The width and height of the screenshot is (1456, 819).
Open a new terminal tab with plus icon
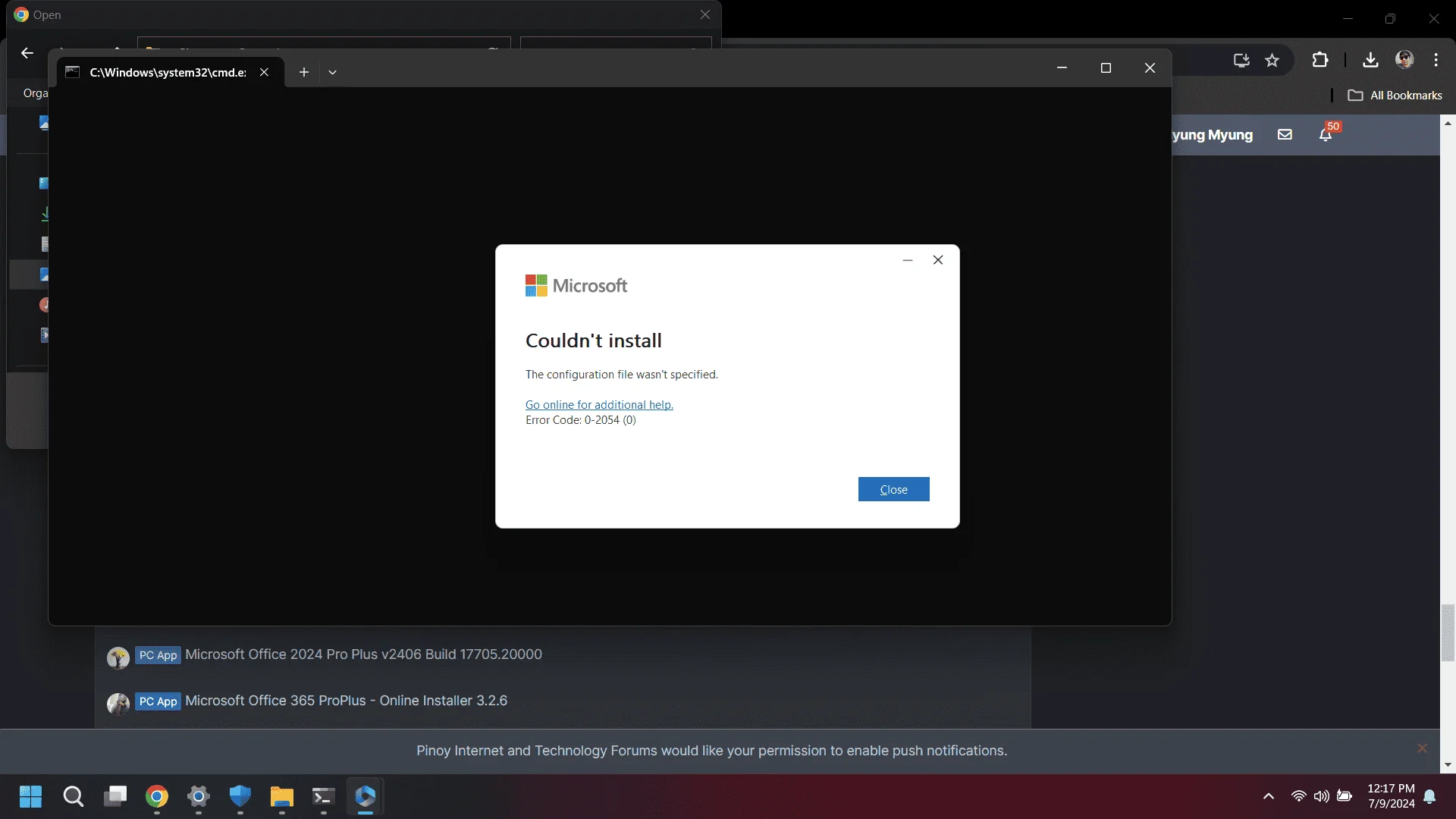click(x=303, y=72)
